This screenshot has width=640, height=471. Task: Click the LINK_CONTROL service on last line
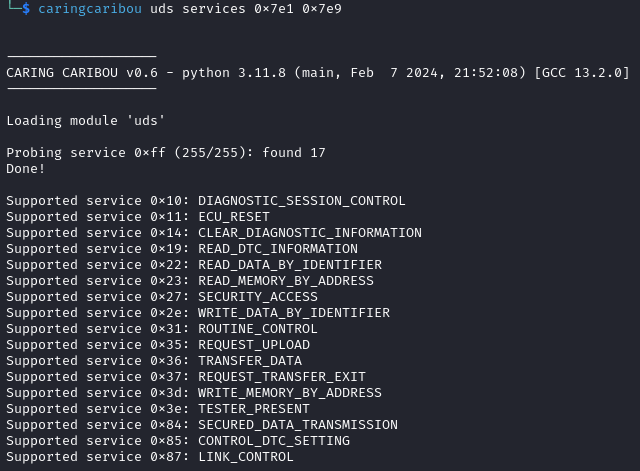click(245, 457)
